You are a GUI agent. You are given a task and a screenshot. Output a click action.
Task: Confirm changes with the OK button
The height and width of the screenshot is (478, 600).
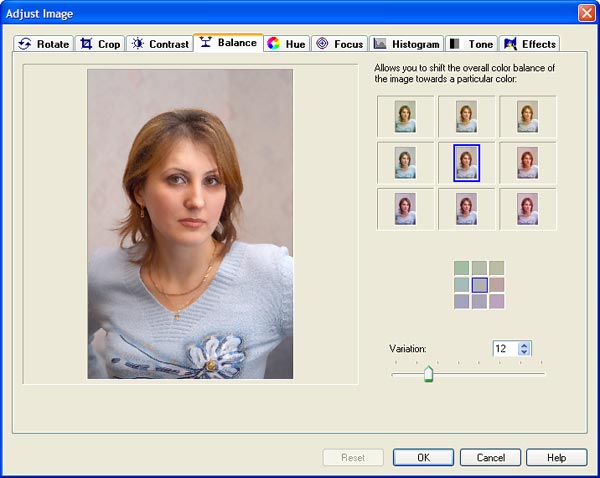click(x=423, y=458)
